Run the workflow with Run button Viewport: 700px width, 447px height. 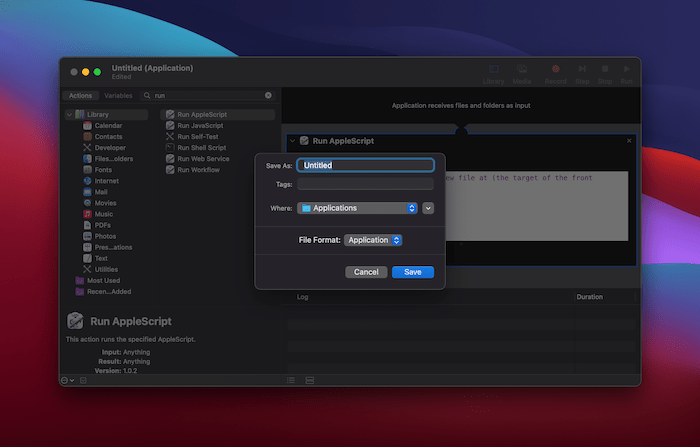tap(626, 74)
